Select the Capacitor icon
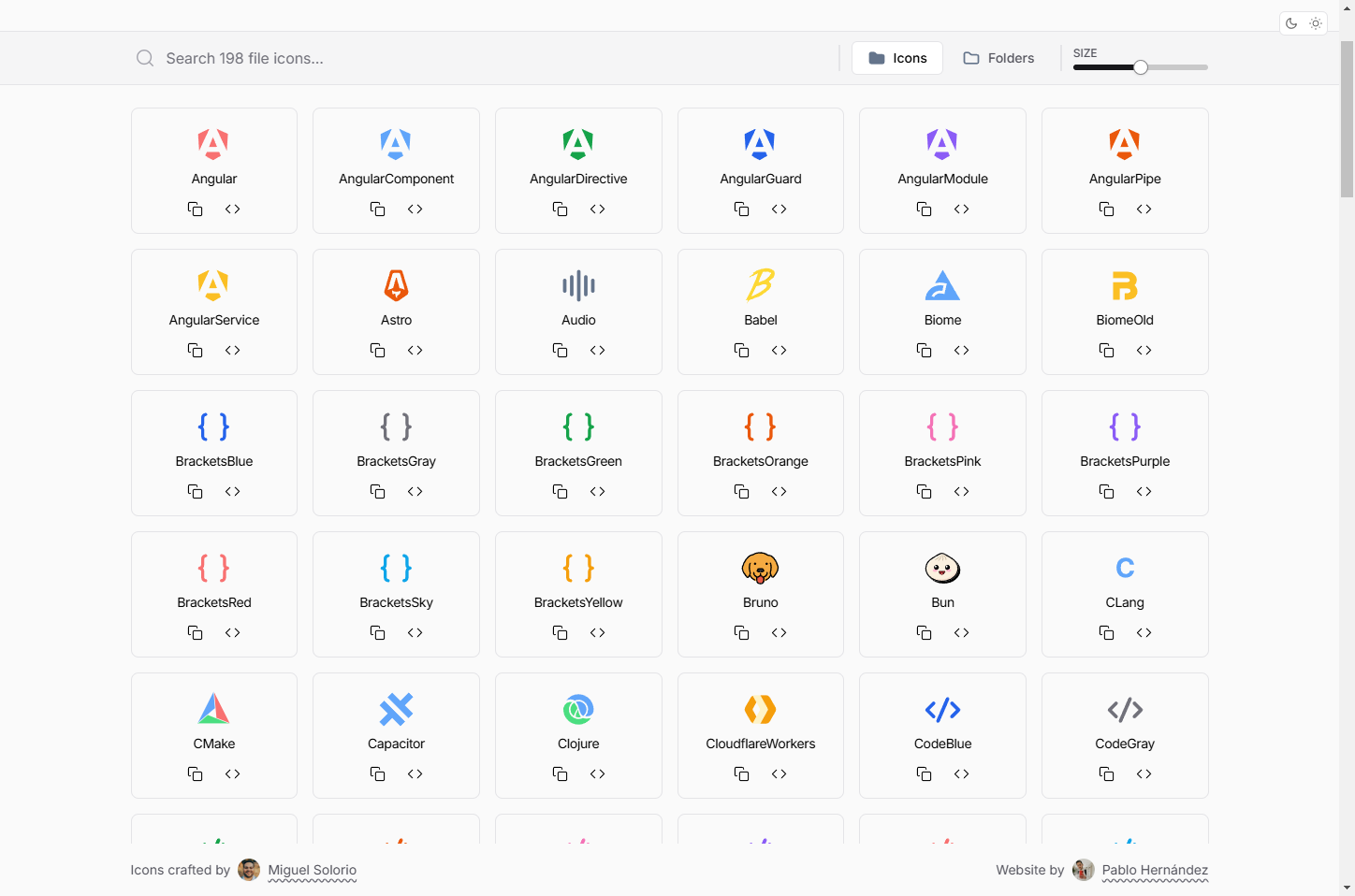Screen dimensions: 1355x896 tap(396, 709)
